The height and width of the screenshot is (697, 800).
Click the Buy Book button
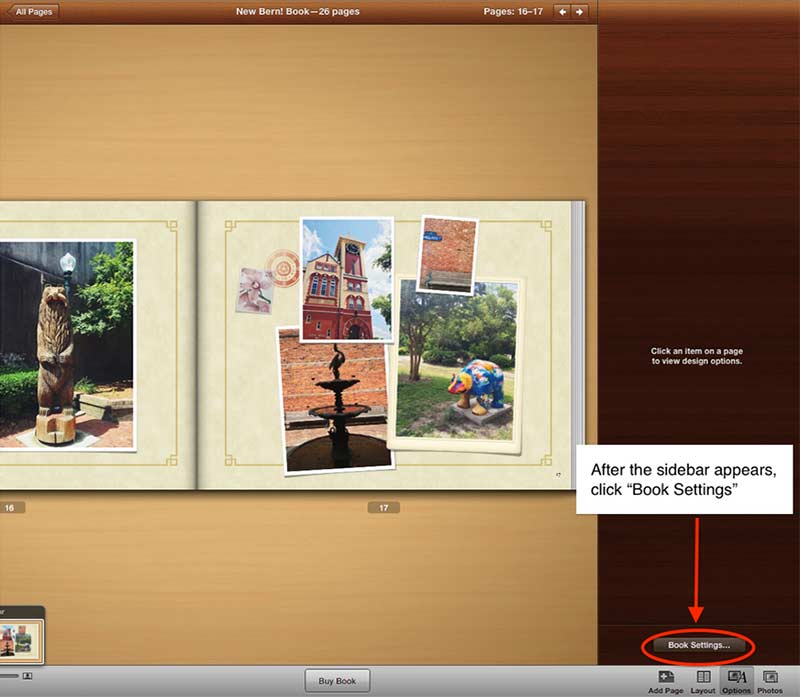coord(337,681)
